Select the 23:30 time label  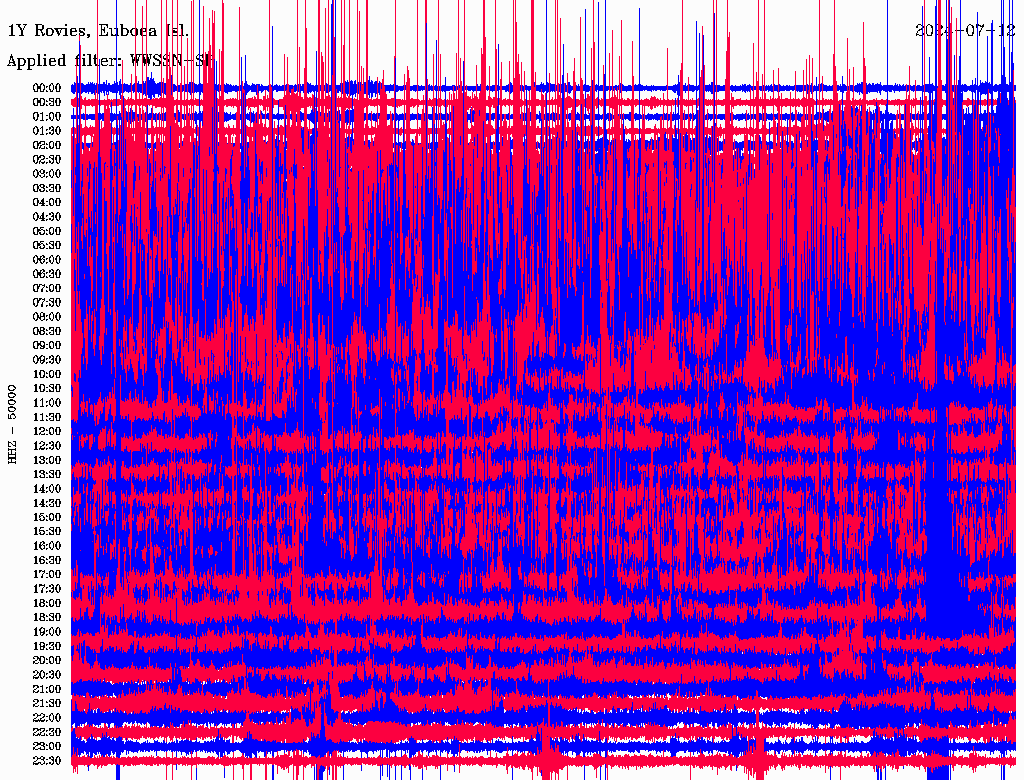[47, 761]
